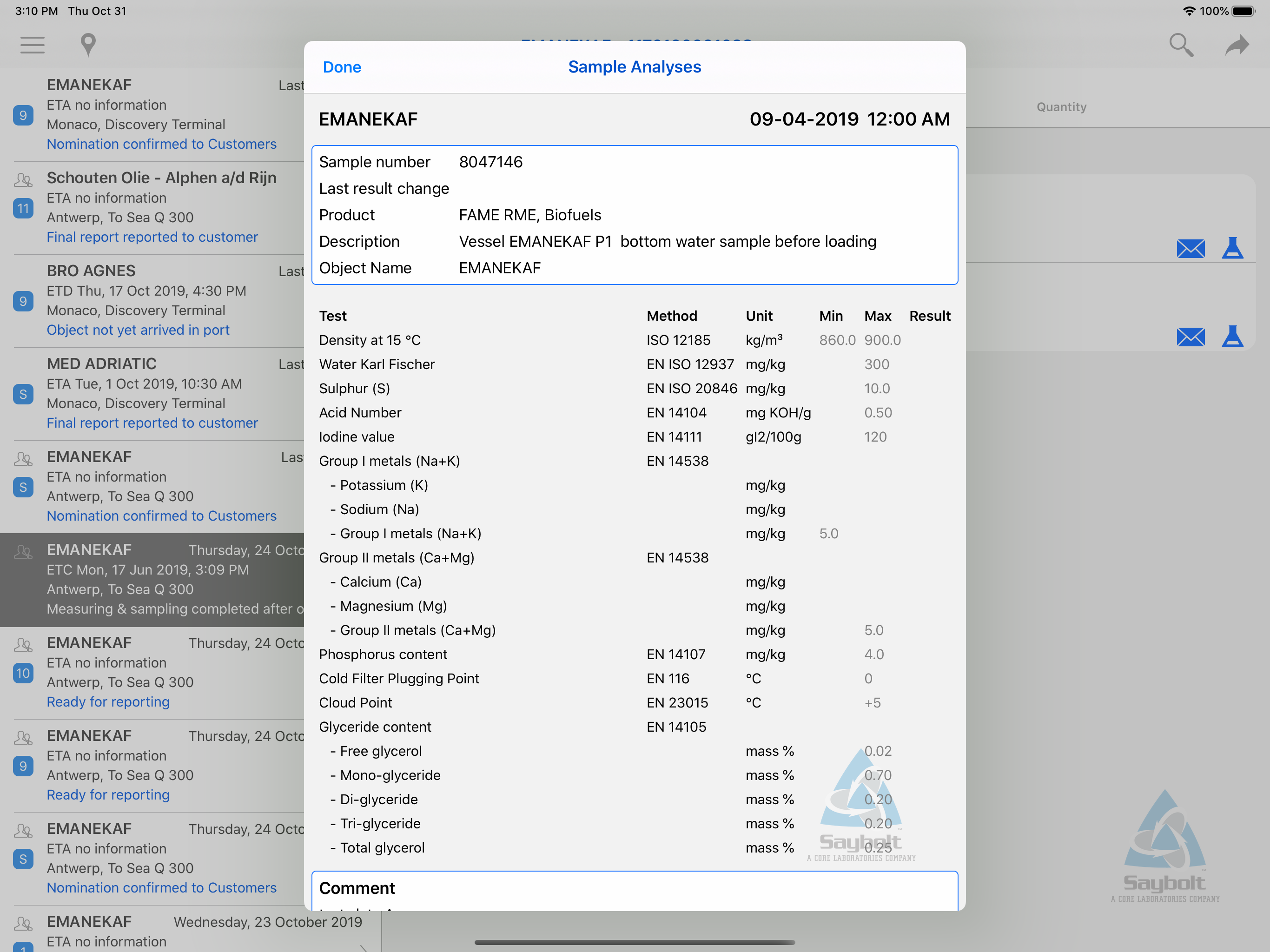Click the Iodine value test row
Viewport: 1270px width, 952px height.
(x=635, y=437)
